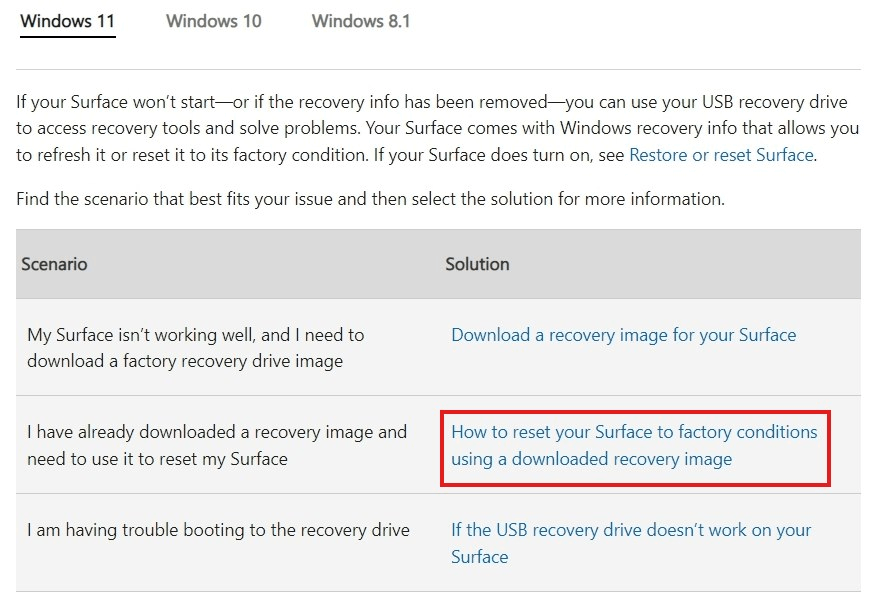Select the Windows 8.1 tab

tap(361, 21)
